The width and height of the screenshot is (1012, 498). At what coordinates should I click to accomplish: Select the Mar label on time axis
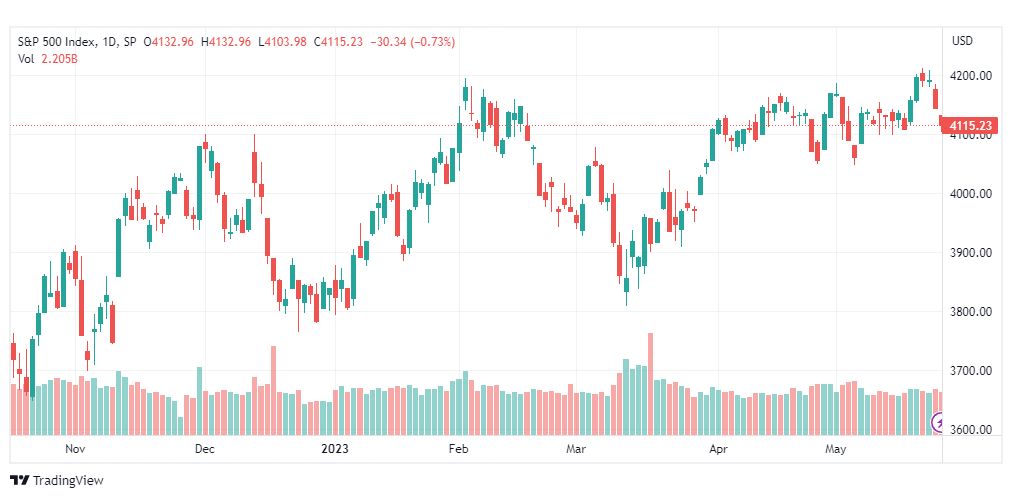tap(575, 448)
